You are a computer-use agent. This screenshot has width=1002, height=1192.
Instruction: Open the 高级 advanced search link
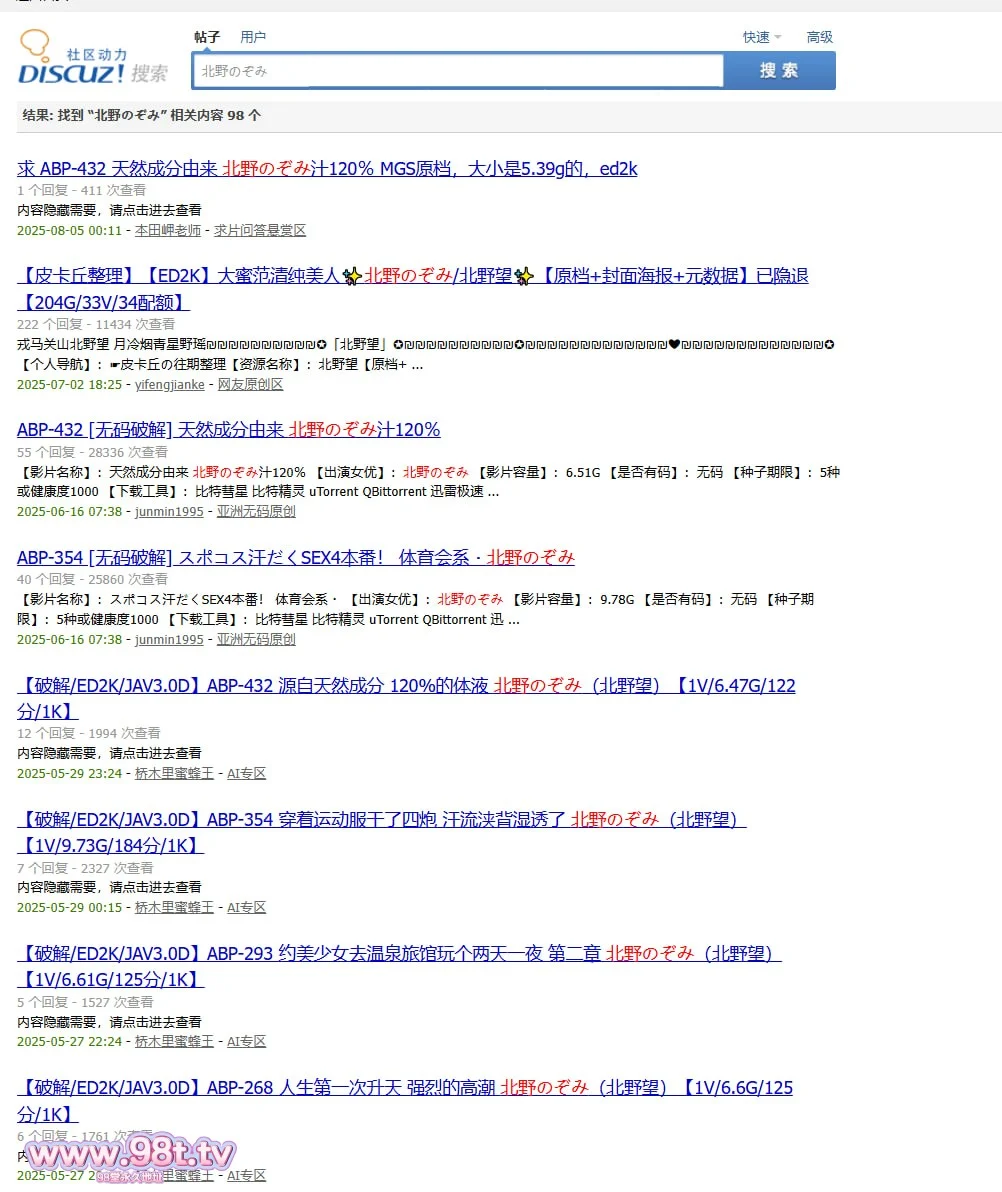(x=819, y=37)
